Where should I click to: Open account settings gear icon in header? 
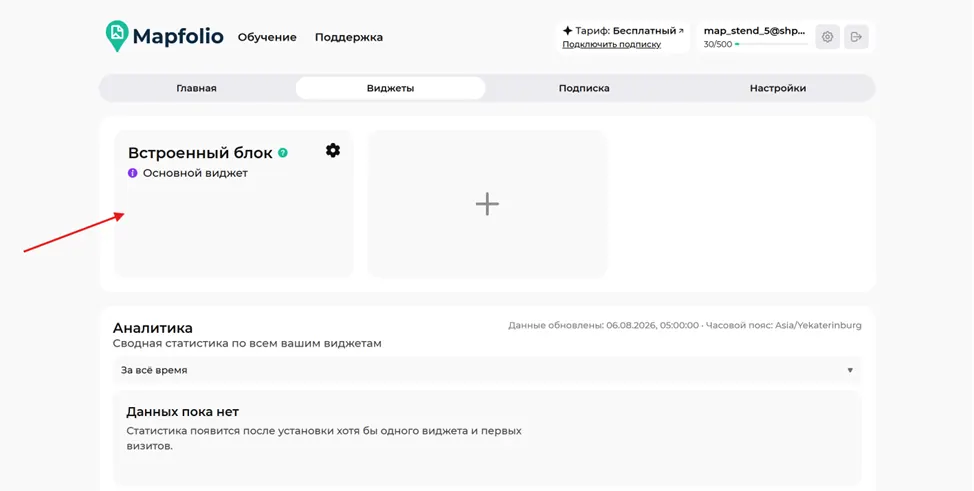[827, 37]
